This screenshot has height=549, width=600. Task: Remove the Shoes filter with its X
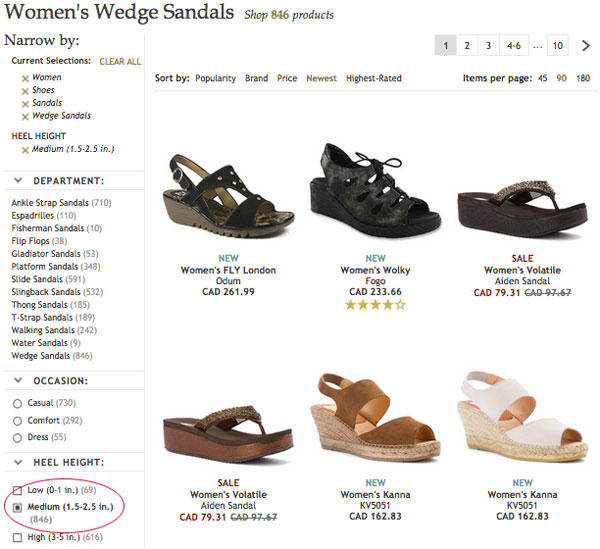coord(25,91)
